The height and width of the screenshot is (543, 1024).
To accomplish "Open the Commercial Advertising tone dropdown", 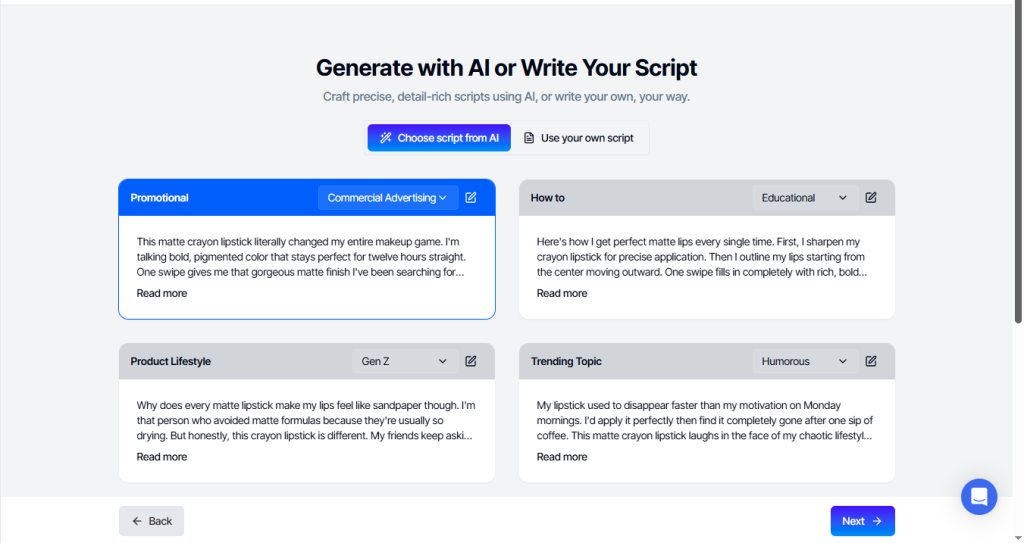I will [x=388, y=198].
